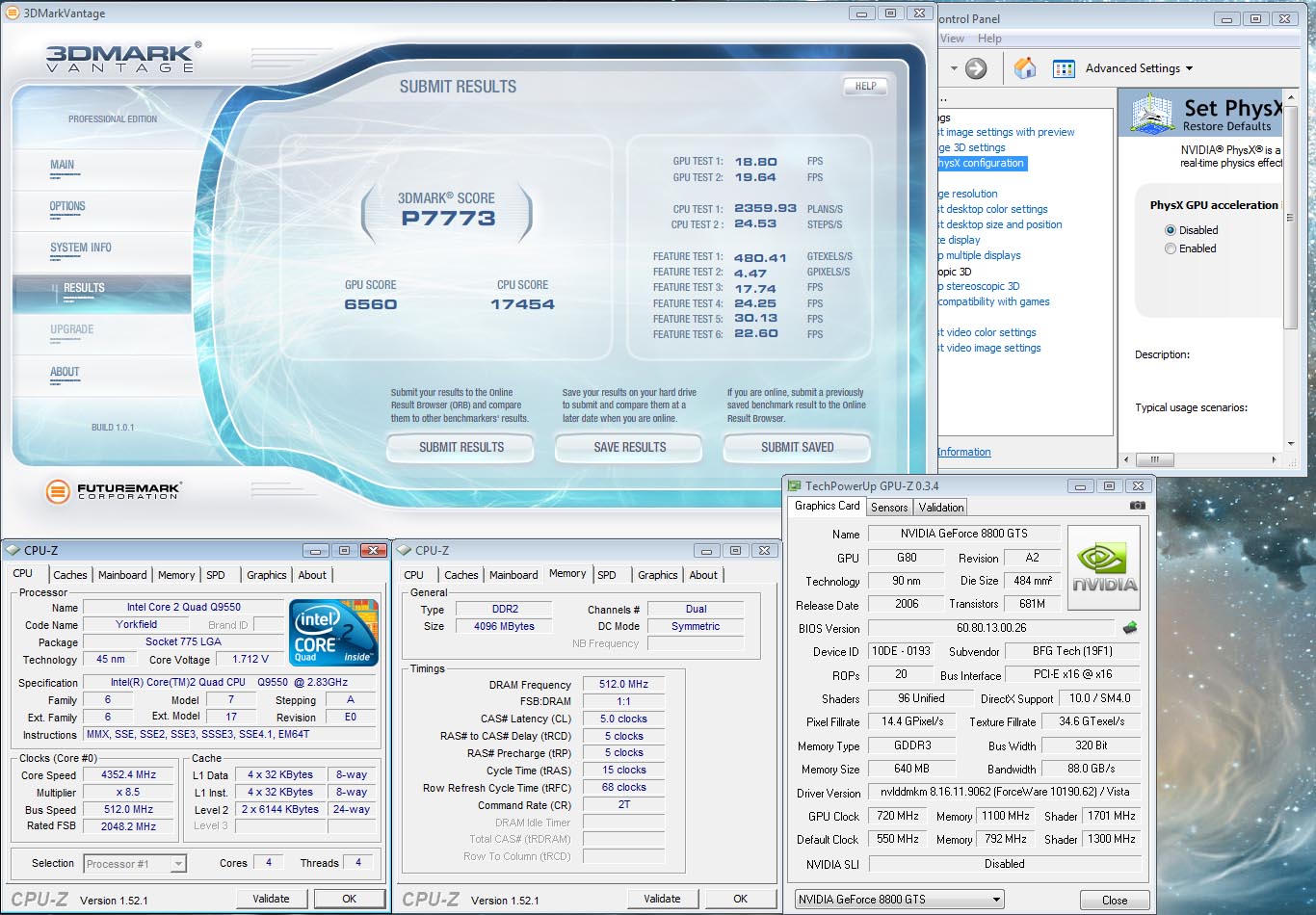
Task: Click the Memory CPU-Z window title icon
Action: tap(405, 551)
